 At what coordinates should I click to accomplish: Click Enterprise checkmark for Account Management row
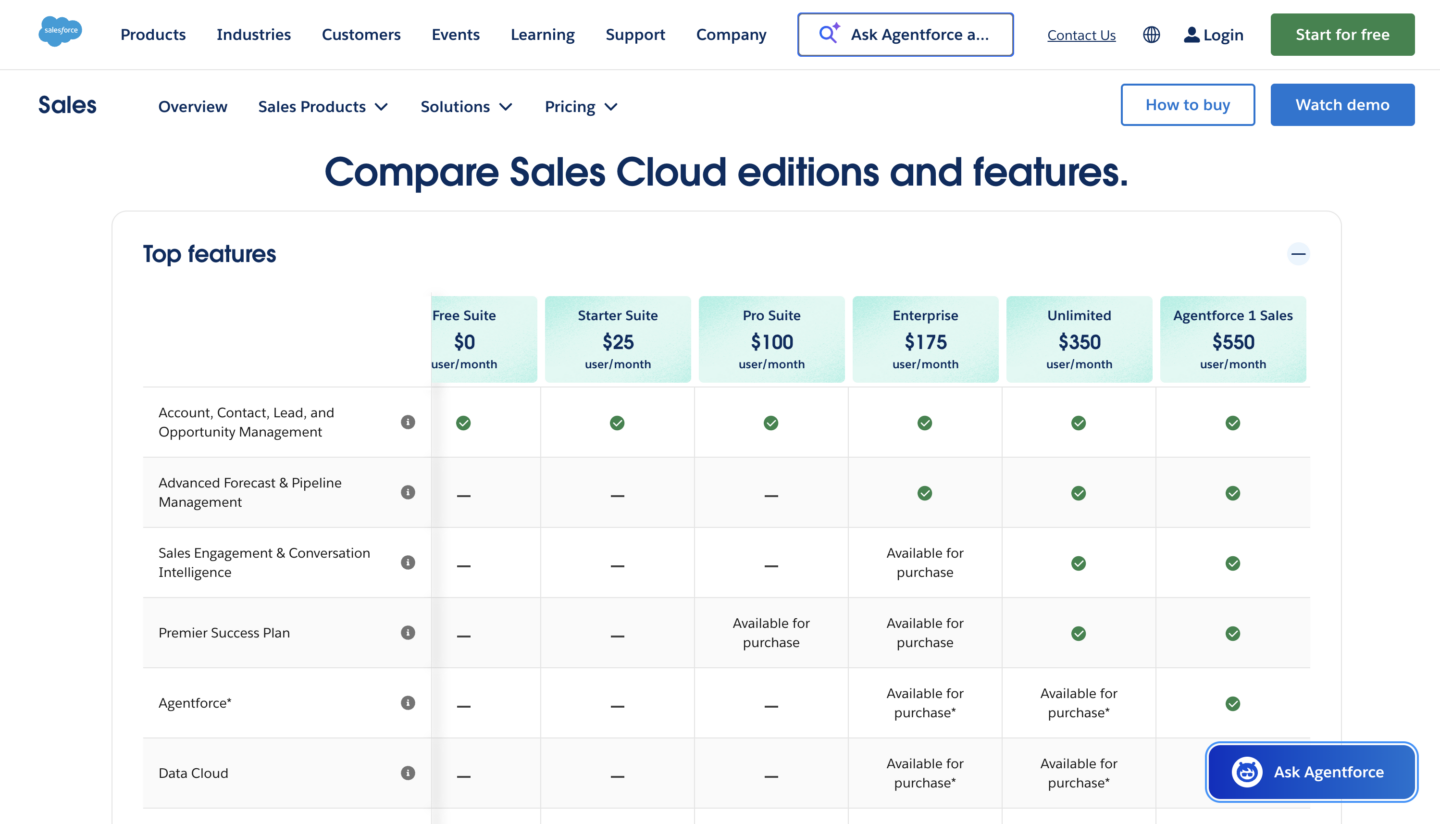coord(925,423)
